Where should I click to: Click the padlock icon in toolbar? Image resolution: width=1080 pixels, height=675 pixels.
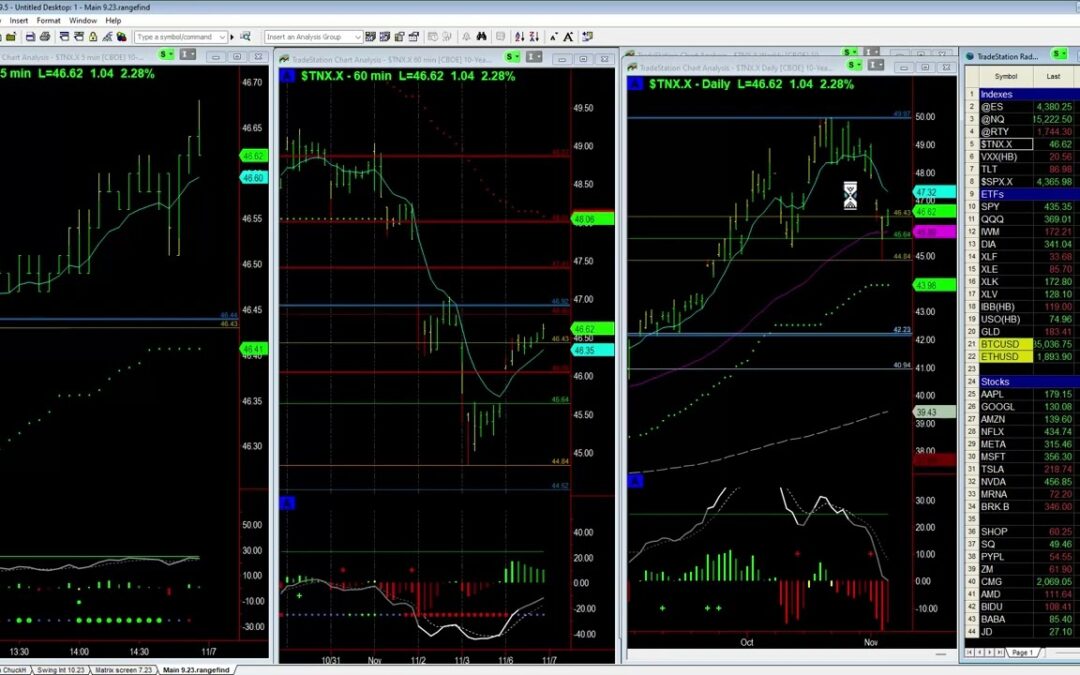point(93,37)
